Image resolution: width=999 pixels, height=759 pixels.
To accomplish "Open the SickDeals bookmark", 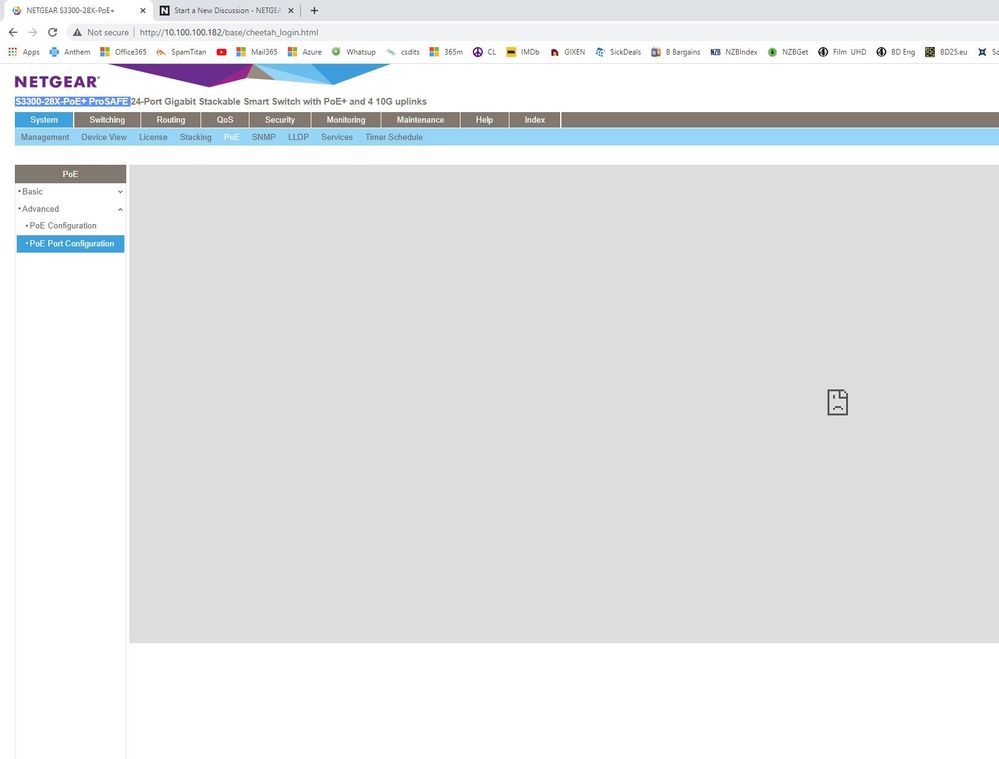I will tap(618, 52).
